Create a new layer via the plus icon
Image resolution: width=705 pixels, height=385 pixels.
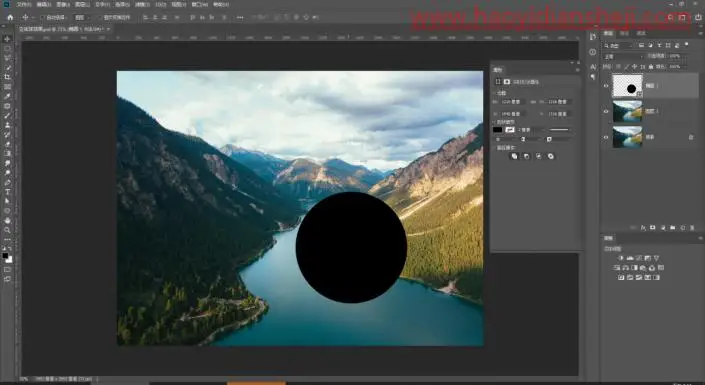[x=683, y=228]
